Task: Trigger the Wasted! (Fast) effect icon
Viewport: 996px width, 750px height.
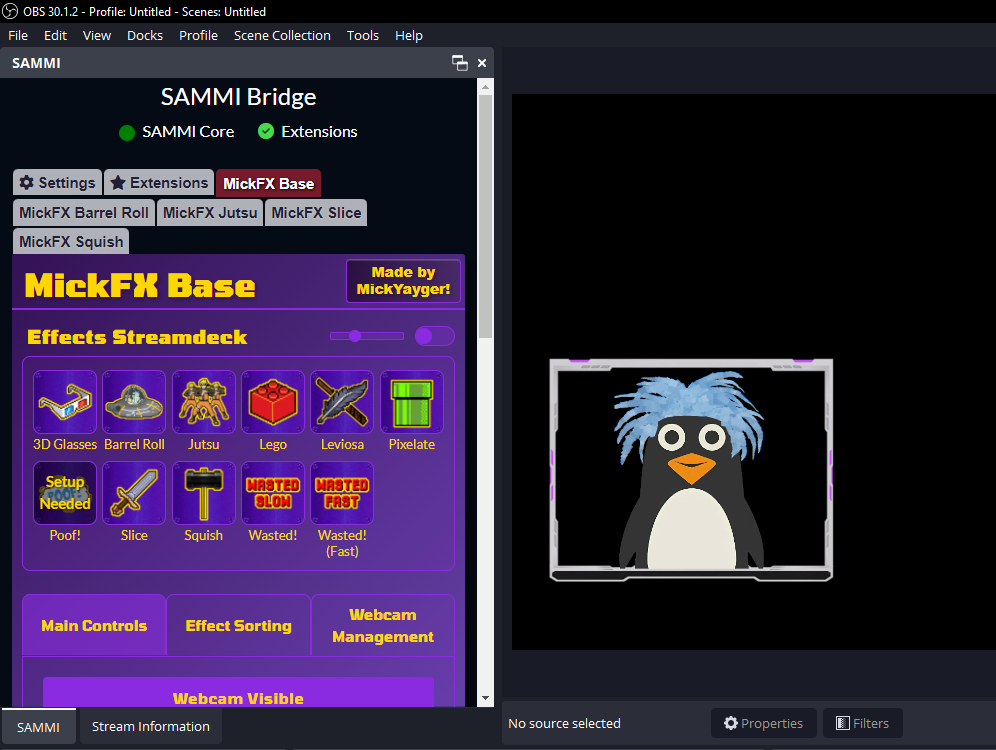Action: coord(342,493)
